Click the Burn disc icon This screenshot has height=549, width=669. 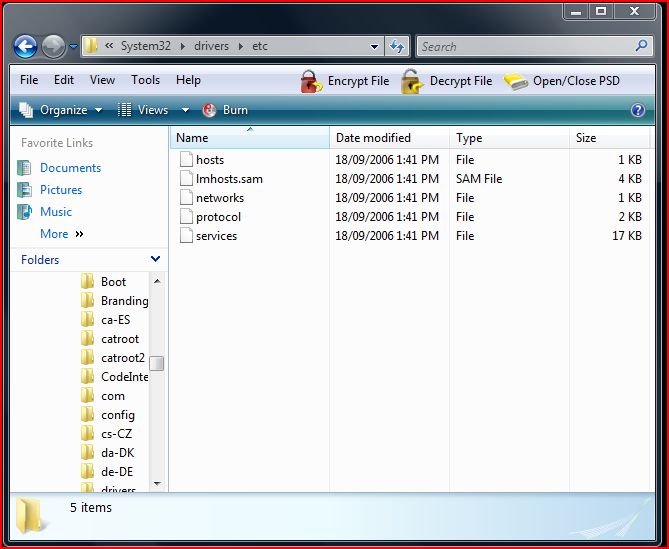pyautogui.click(x=209, y=110)
